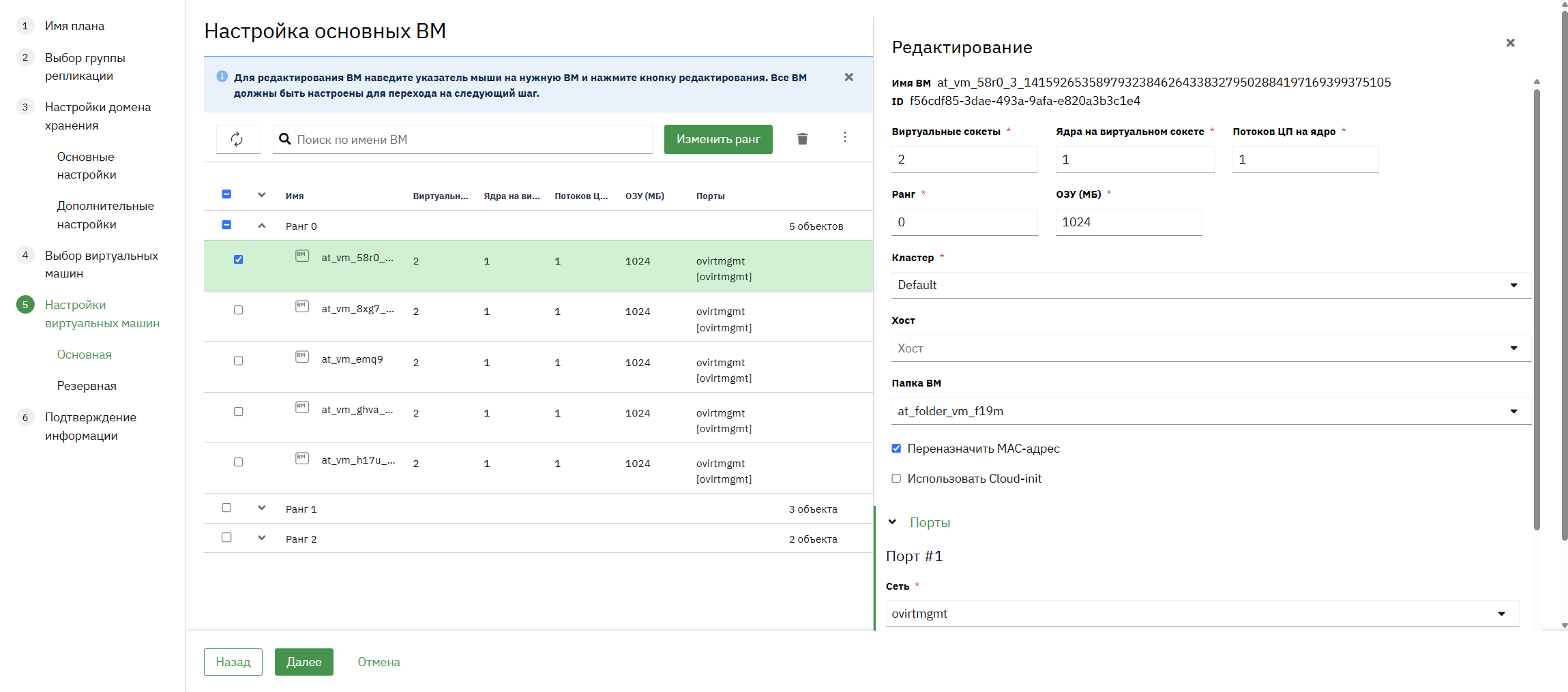This screenshot has width=1568, height=692.
Task: Click the VM icon of at_vm_h17u row
Action: [x=302, y=458]
